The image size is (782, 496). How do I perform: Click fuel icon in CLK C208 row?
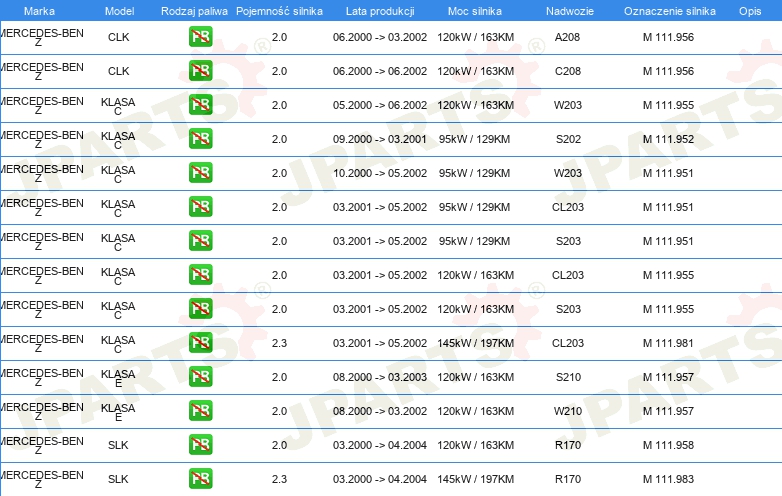tap(200, 71)
